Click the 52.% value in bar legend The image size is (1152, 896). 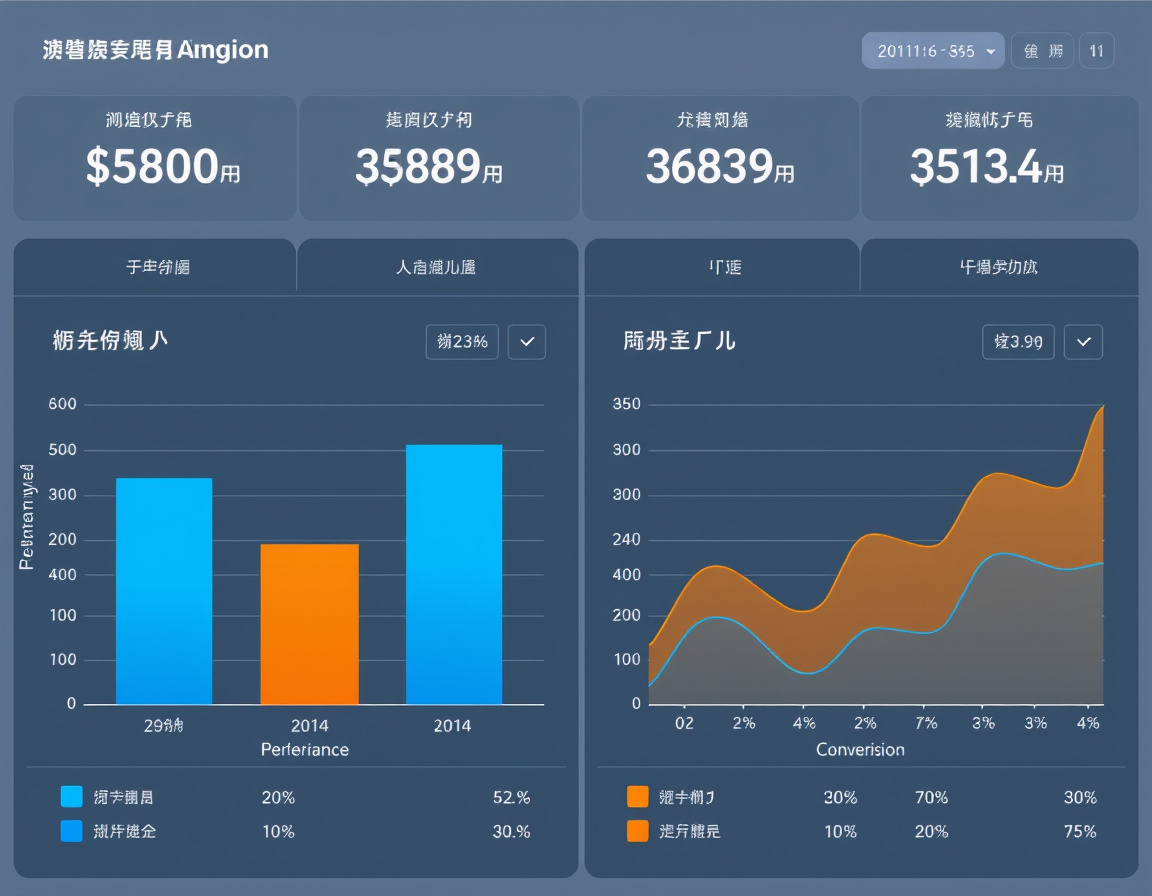tap(511, 798)
